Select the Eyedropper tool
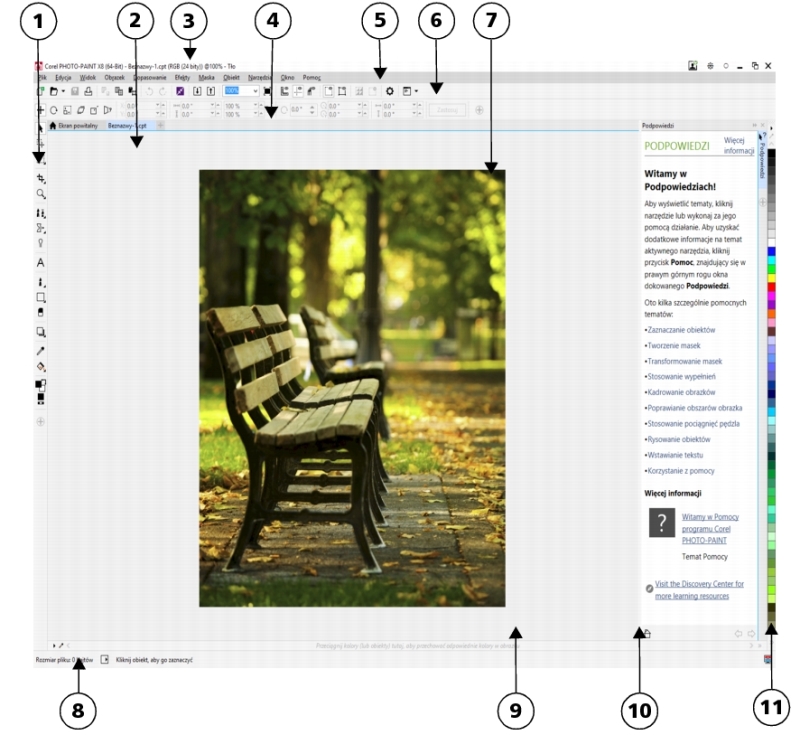Image resolution: width=800 pixels, height=735 pixels. [41, 350]
